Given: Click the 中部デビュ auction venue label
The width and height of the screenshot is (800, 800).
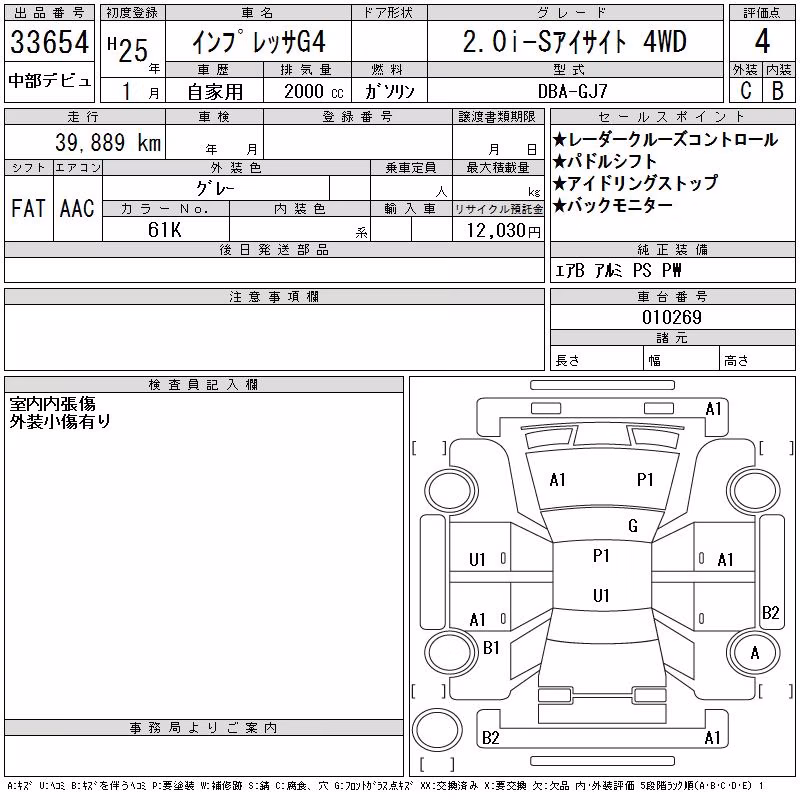Looking at the screenshot, I should pyautogui.click(x=49, y=81).
